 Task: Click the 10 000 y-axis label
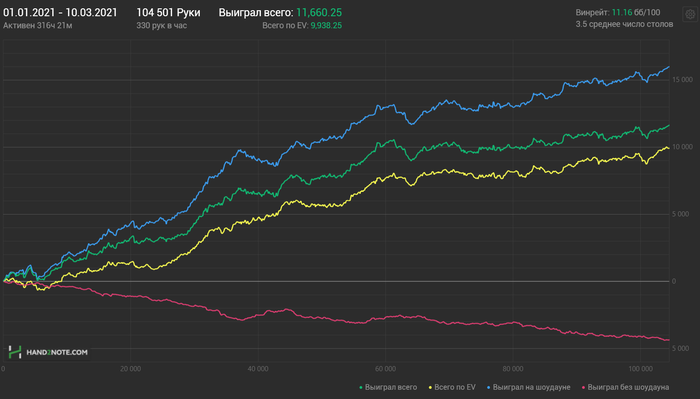point(682,147)
